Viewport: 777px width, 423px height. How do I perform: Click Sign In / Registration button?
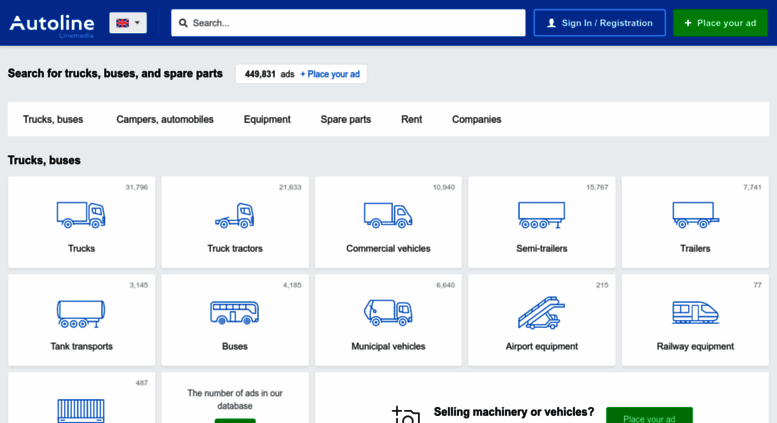tap(600, 23)
